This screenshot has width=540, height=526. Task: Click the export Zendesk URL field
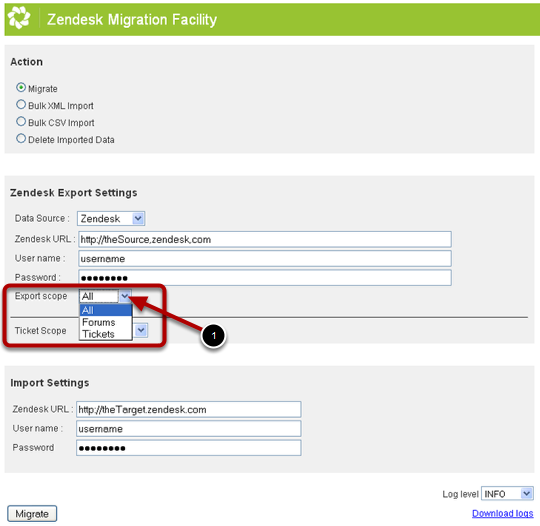[x=265, y=239]
